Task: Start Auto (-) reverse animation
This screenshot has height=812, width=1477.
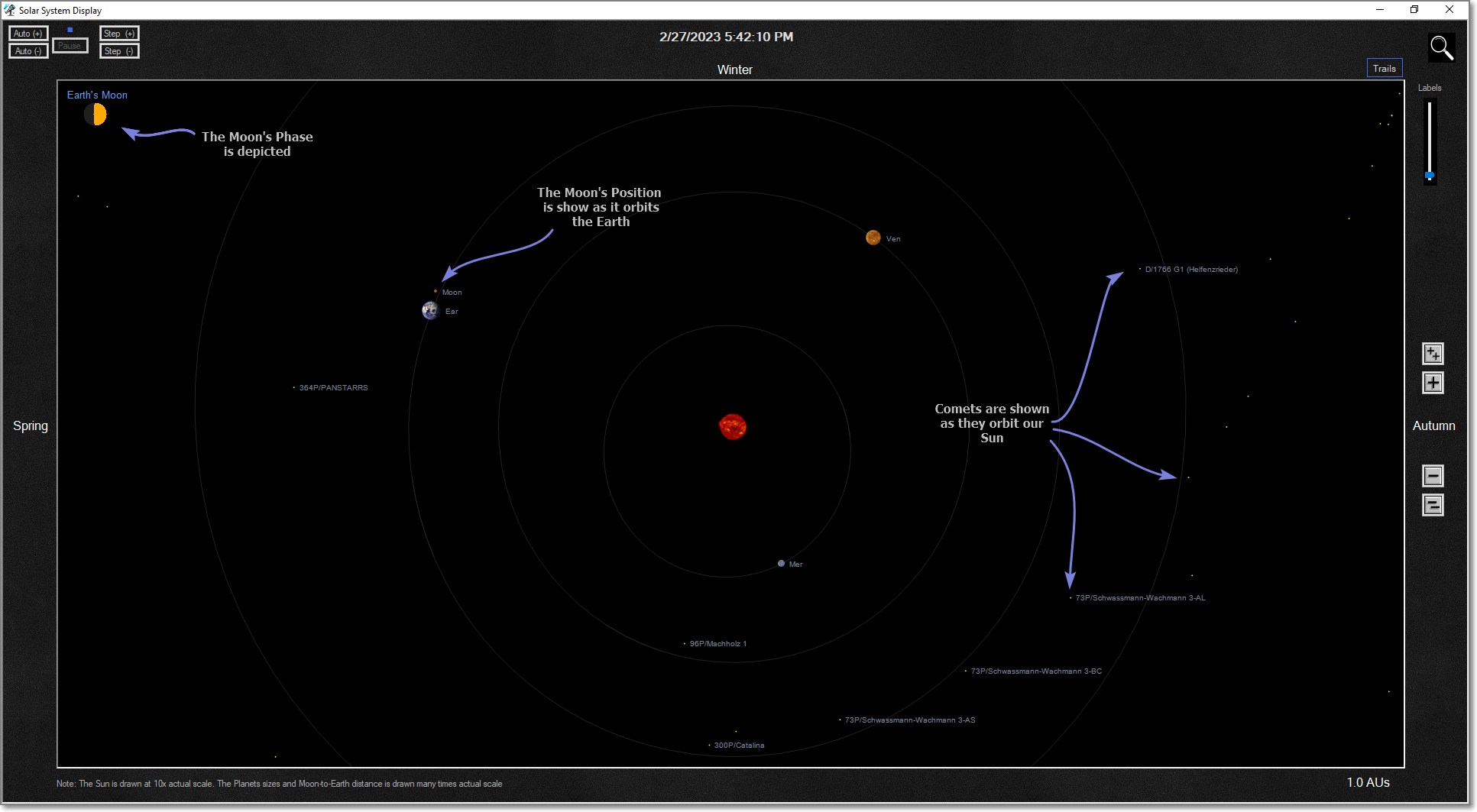Action: 28,51
